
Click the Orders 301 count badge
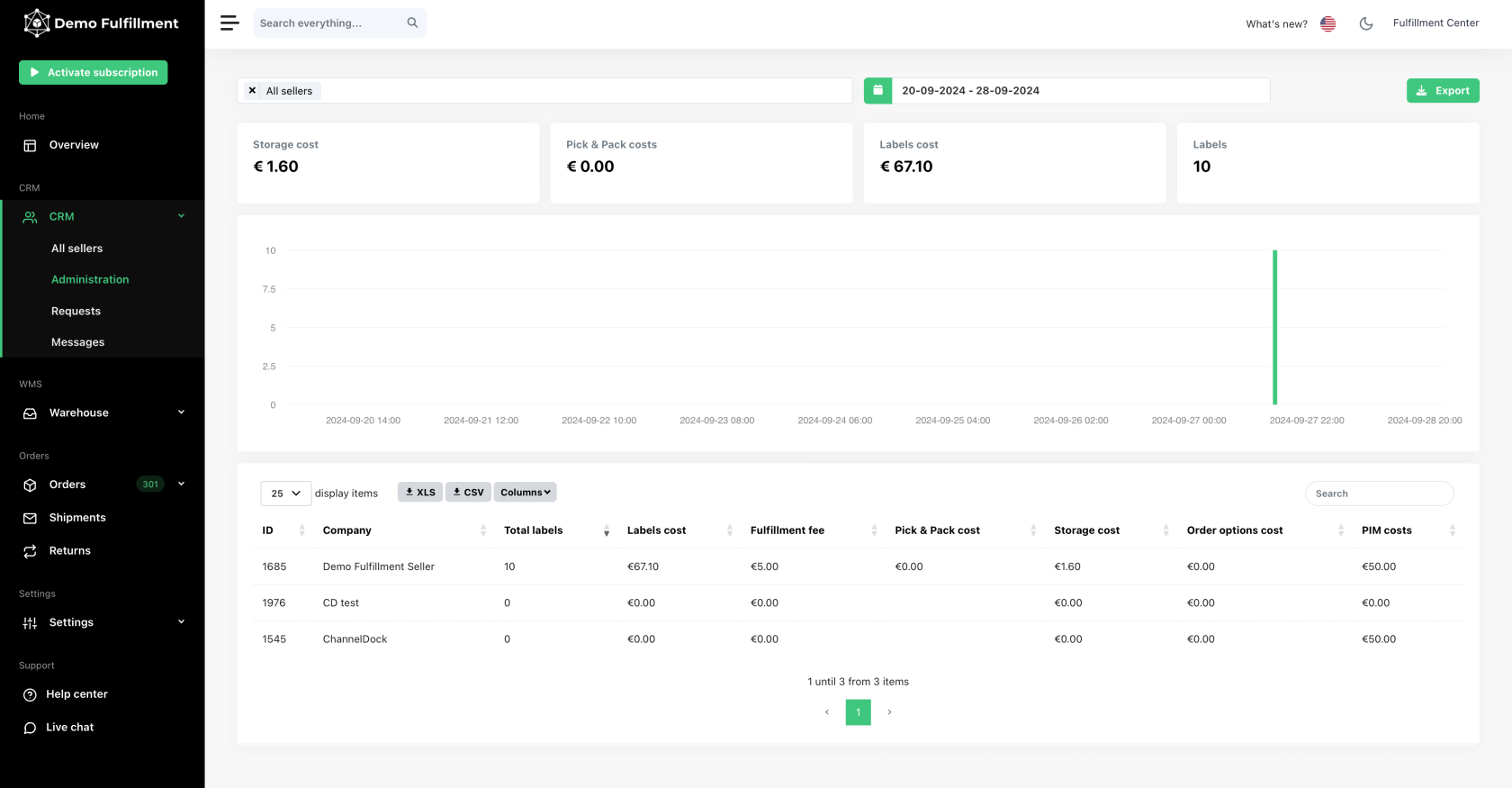[x=150, y=485]
